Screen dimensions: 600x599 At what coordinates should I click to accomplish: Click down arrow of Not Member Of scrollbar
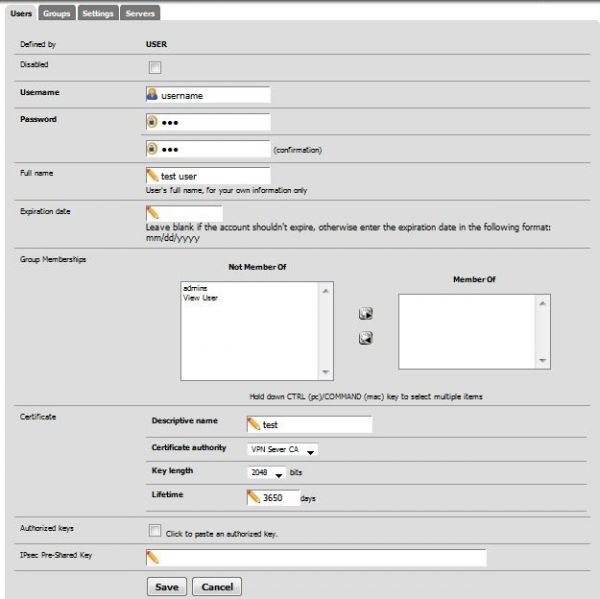(x=326, y=372)
